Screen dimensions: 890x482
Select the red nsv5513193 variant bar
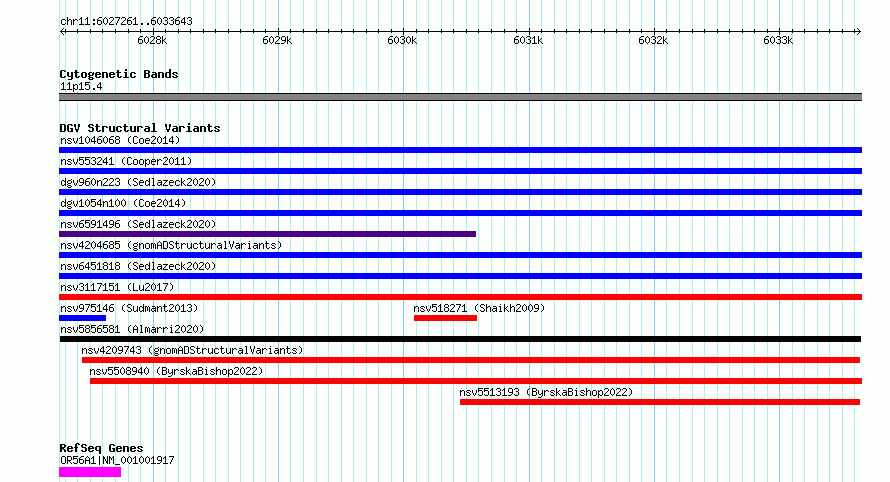pyautogui.click(x=660, y=402)
